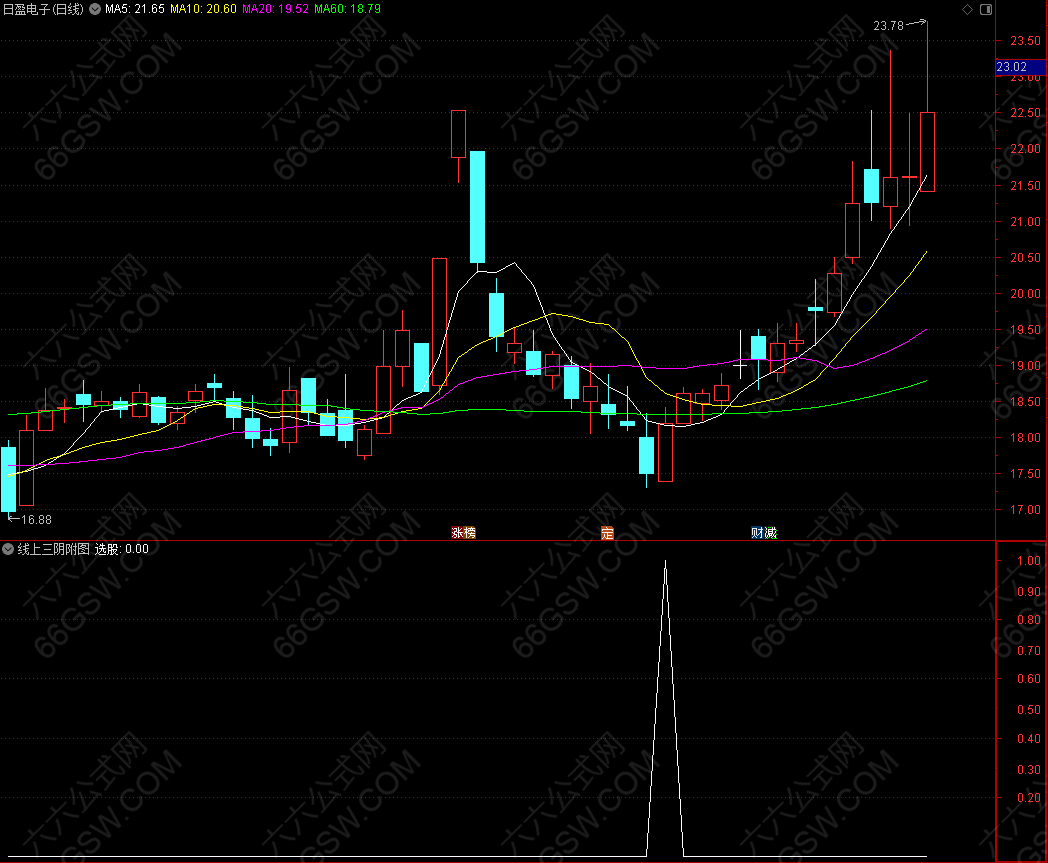Image resolution: width=1048 pixels, height=863 pixels.
Task: Click the 线上三阴附图 indicator name
Action: point(54,549)
